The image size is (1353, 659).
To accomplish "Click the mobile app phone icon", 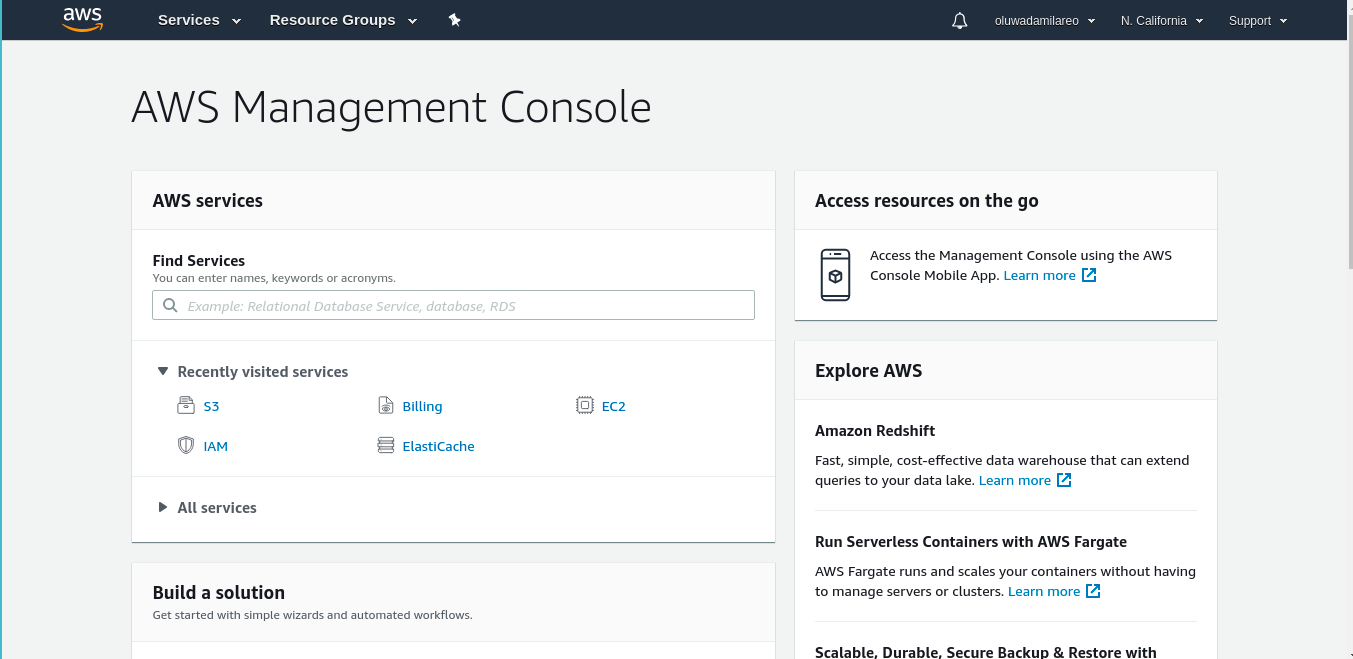I will (x=835, y=275).
